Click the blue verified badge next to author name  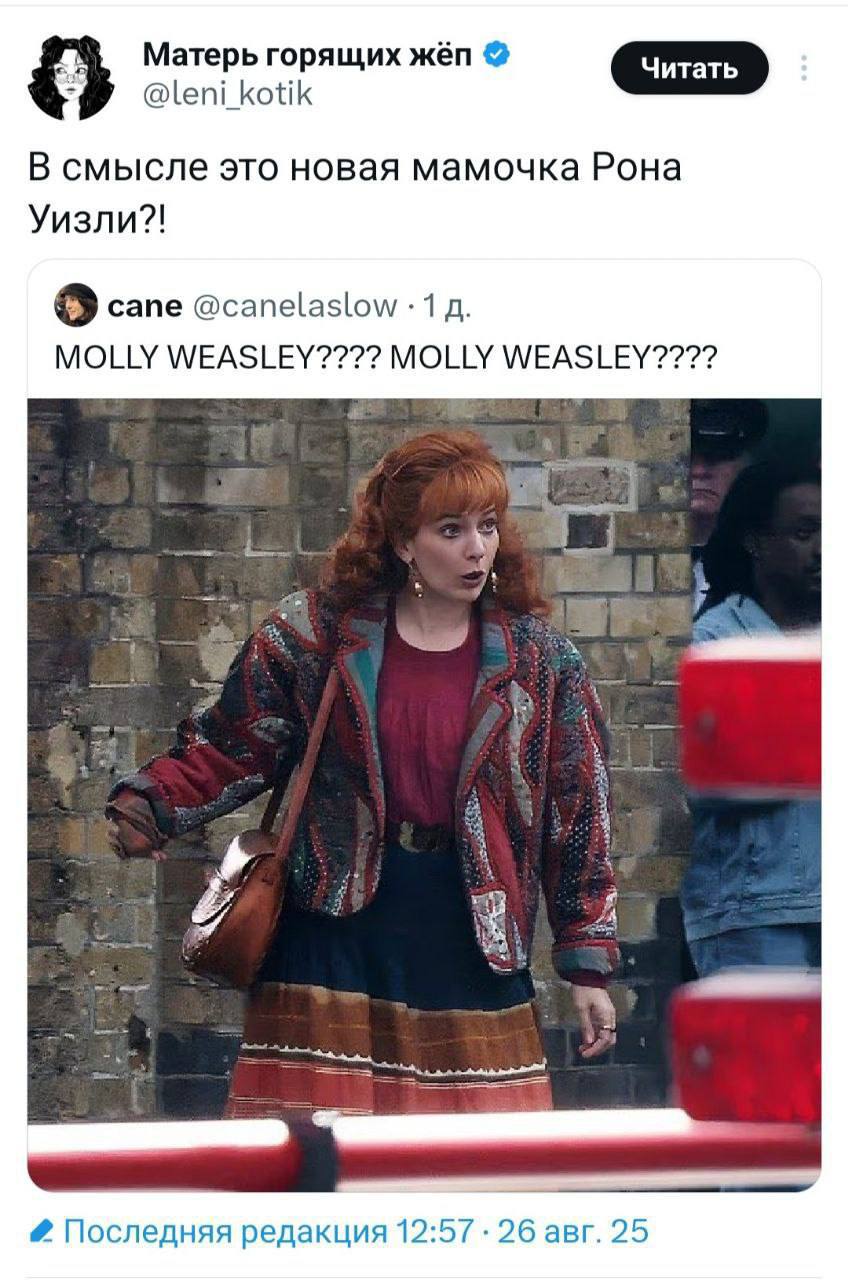pyautogui.click(x=497, y=54)
